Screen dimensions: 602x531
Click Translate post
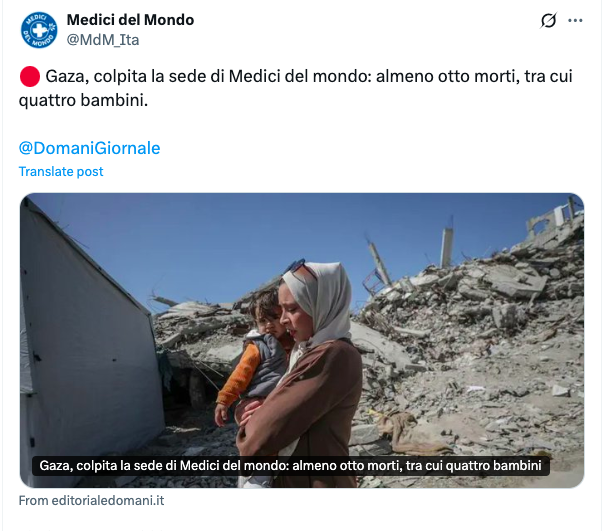point(61,171)
